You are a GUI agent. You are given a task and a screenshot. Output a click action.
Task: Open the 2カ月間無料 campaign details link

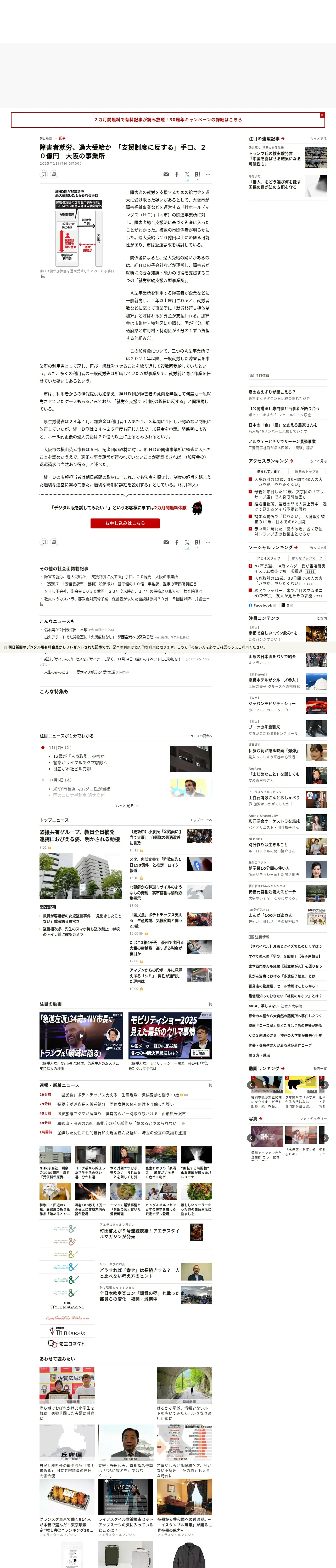tap(168, 120)
